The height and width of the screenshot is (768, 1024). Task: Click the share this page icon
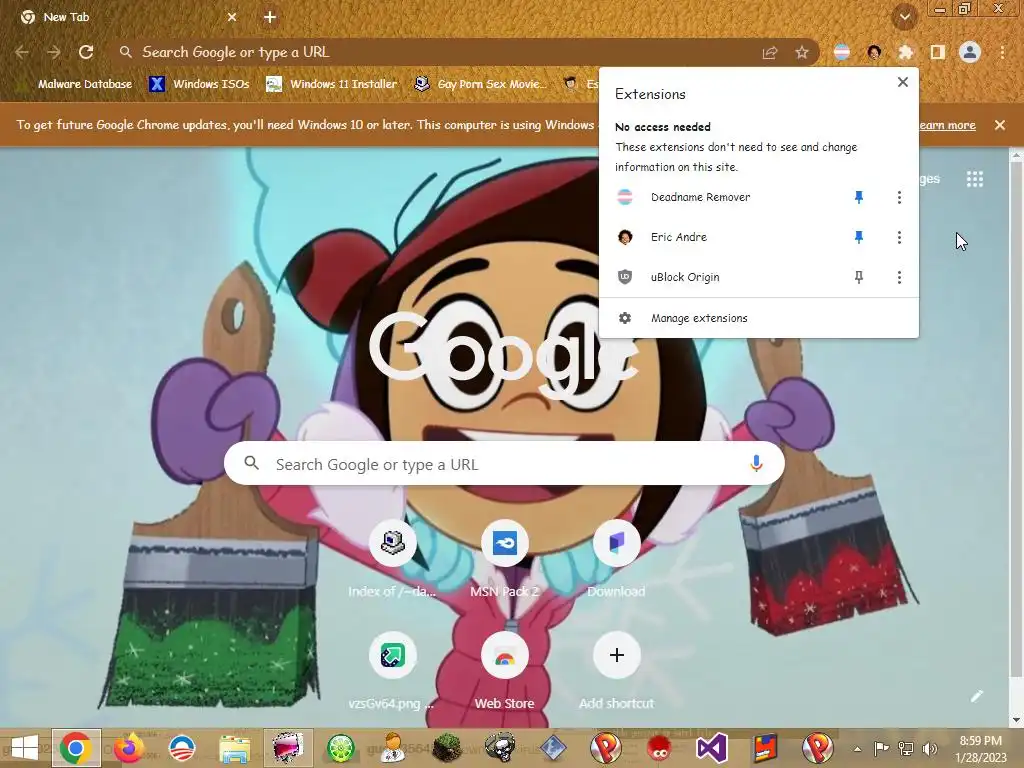(770, 52)
